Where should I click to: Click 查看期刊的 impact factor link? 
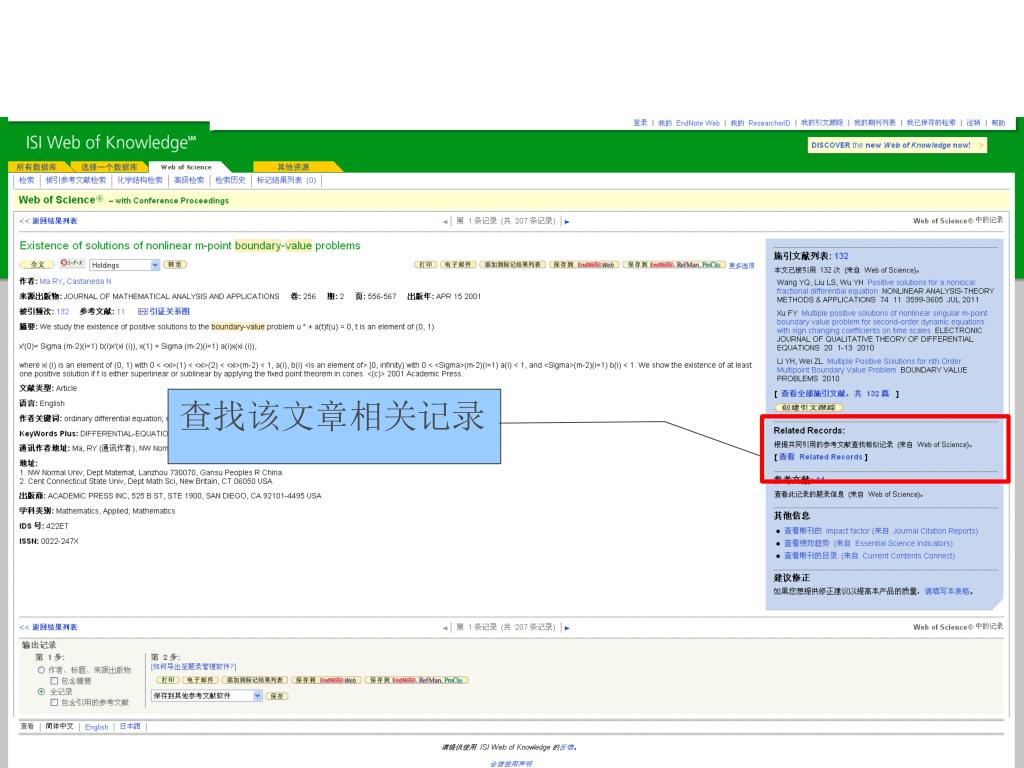(881, 531)
